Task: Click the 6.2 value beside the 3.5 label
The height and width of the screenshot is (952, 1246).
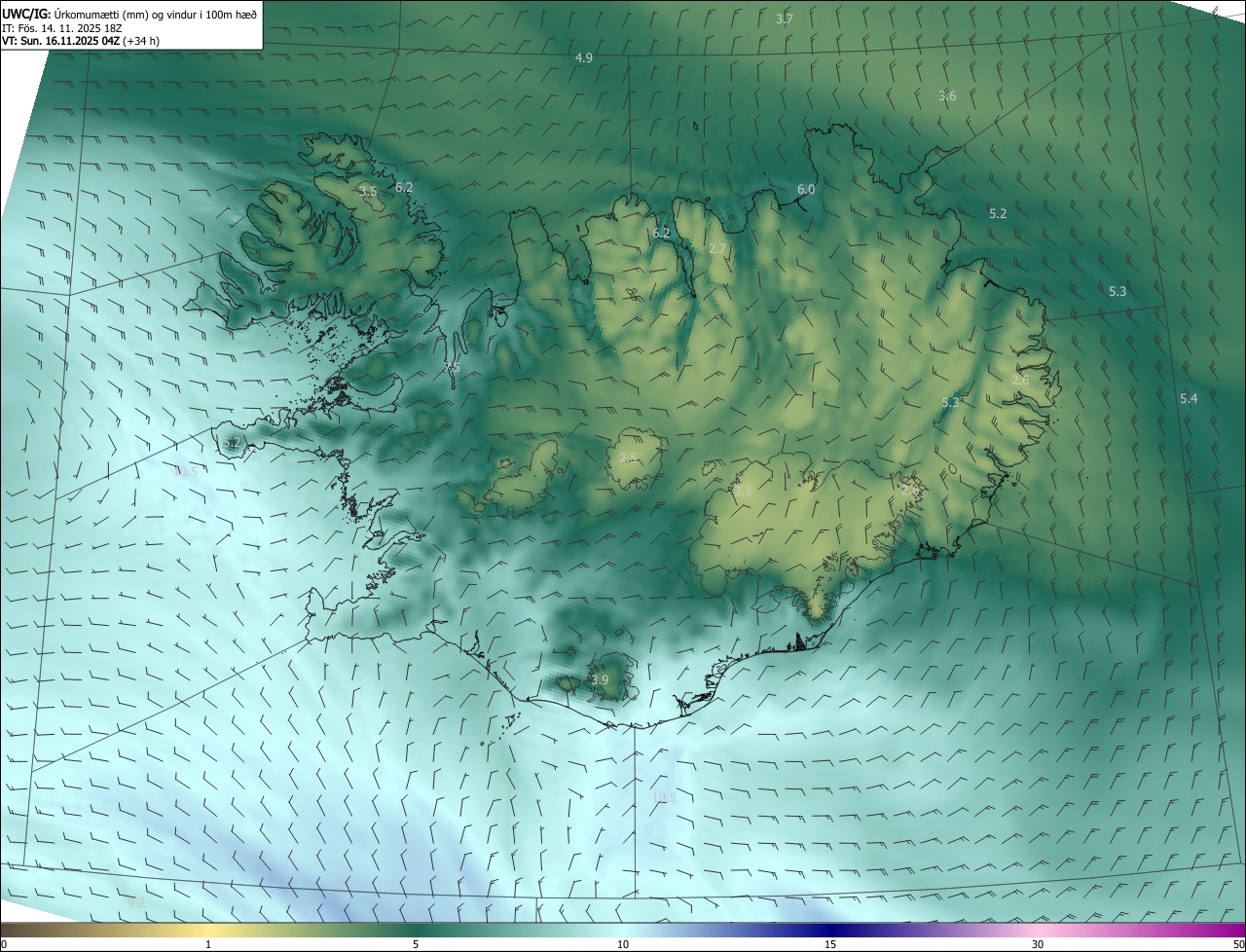Action: (404, 187)
